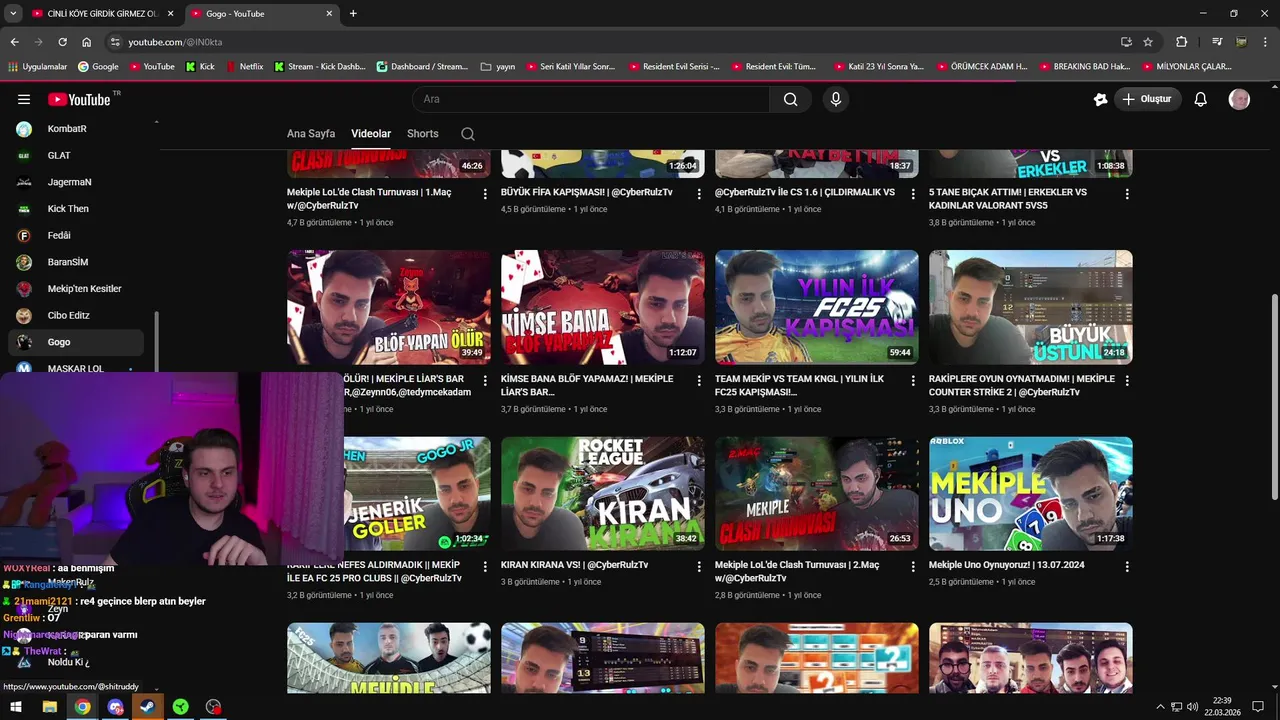Open video title Mekiple LoL'de Clash Turnuvası 1.Maç
This screenshot has width=1280, height=720.
369,199
